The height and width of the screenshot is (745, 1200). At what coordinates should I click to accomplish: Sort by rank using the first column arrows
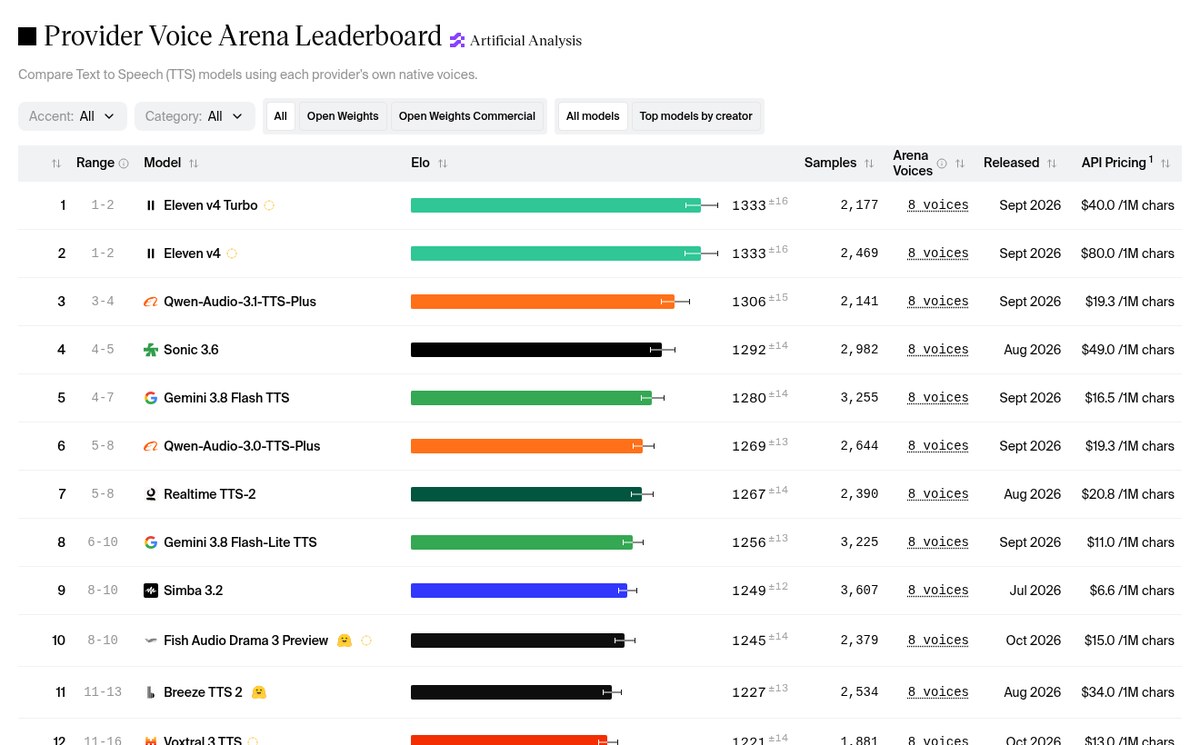(x=56, y=163)
